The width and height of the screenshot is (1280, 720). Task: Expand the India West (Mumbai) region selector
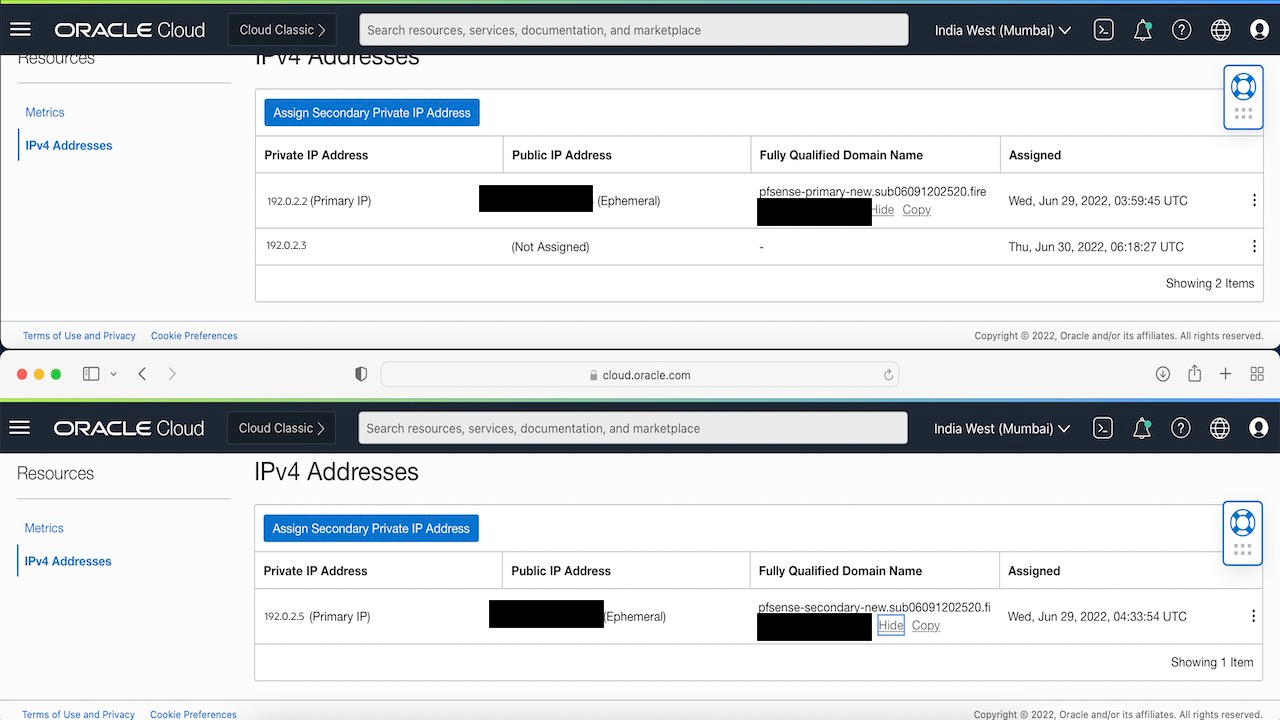point(1000,427)
